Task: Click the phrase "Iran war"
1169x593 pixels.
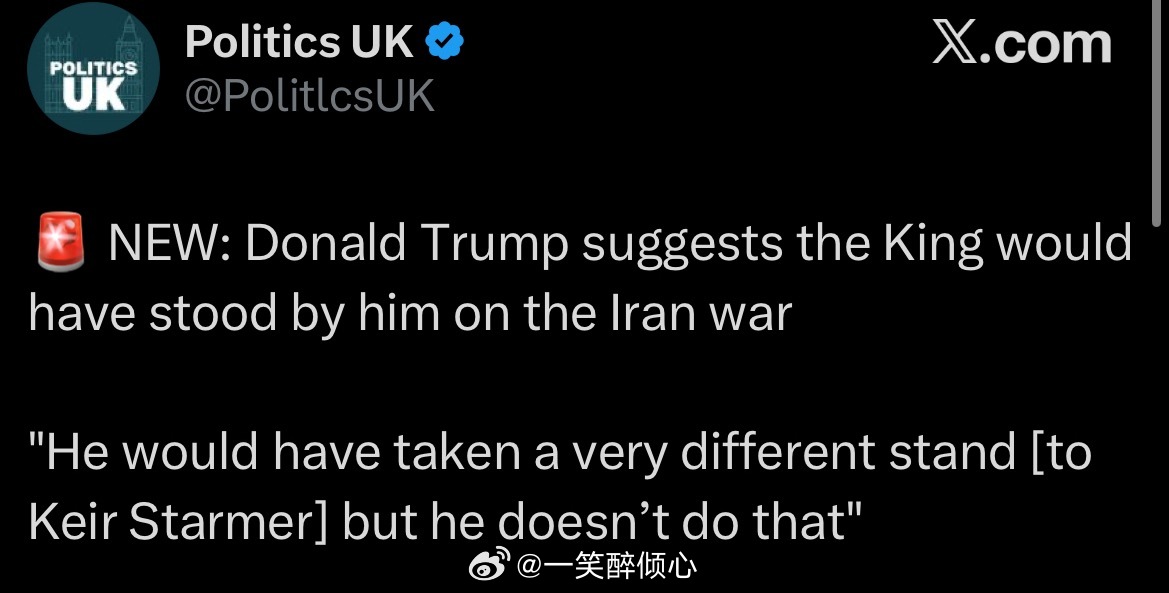Action: pyautogui.click(x=700, y=314)
